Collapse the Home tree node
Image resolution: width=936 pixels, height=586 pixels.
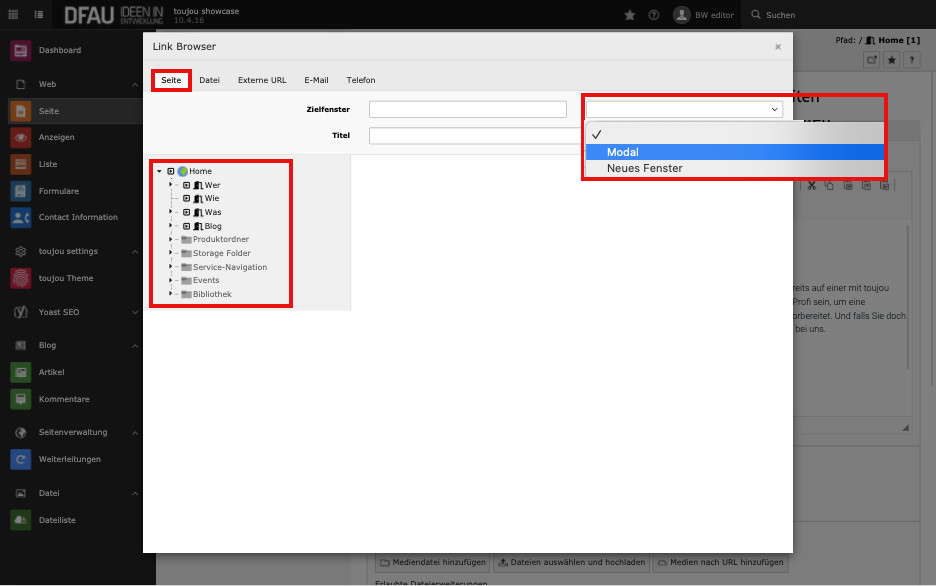[x=159, y=171]
